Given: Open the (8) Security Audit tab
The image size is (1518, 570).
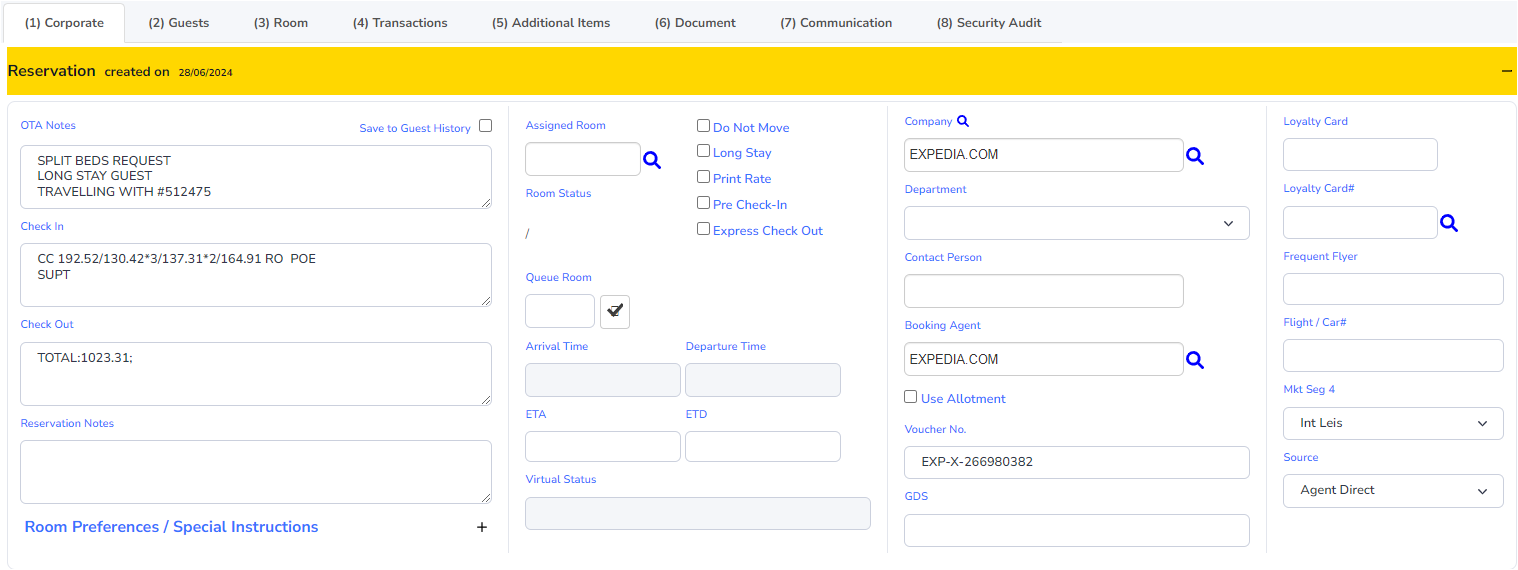Looking at the screenshot, I should coord(989,22).
